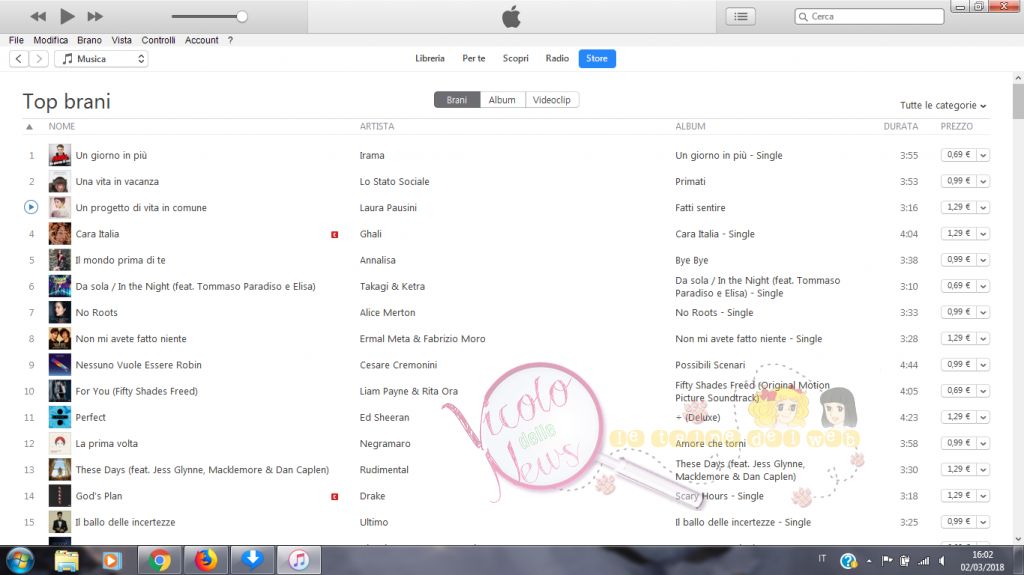Select the Videoclip view segment

552,100
